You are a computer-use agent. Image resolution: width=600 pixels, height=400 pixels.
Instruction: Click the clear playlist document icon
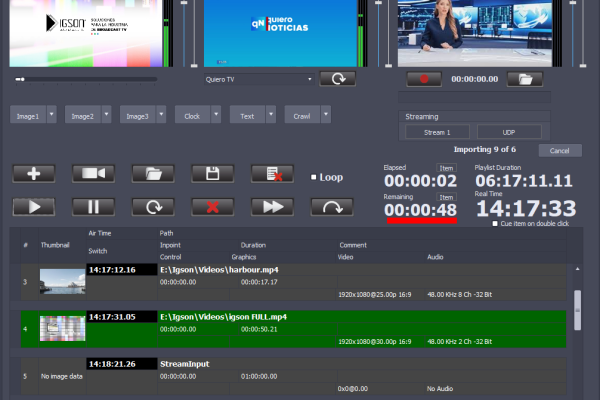click(x=272, y=173)
